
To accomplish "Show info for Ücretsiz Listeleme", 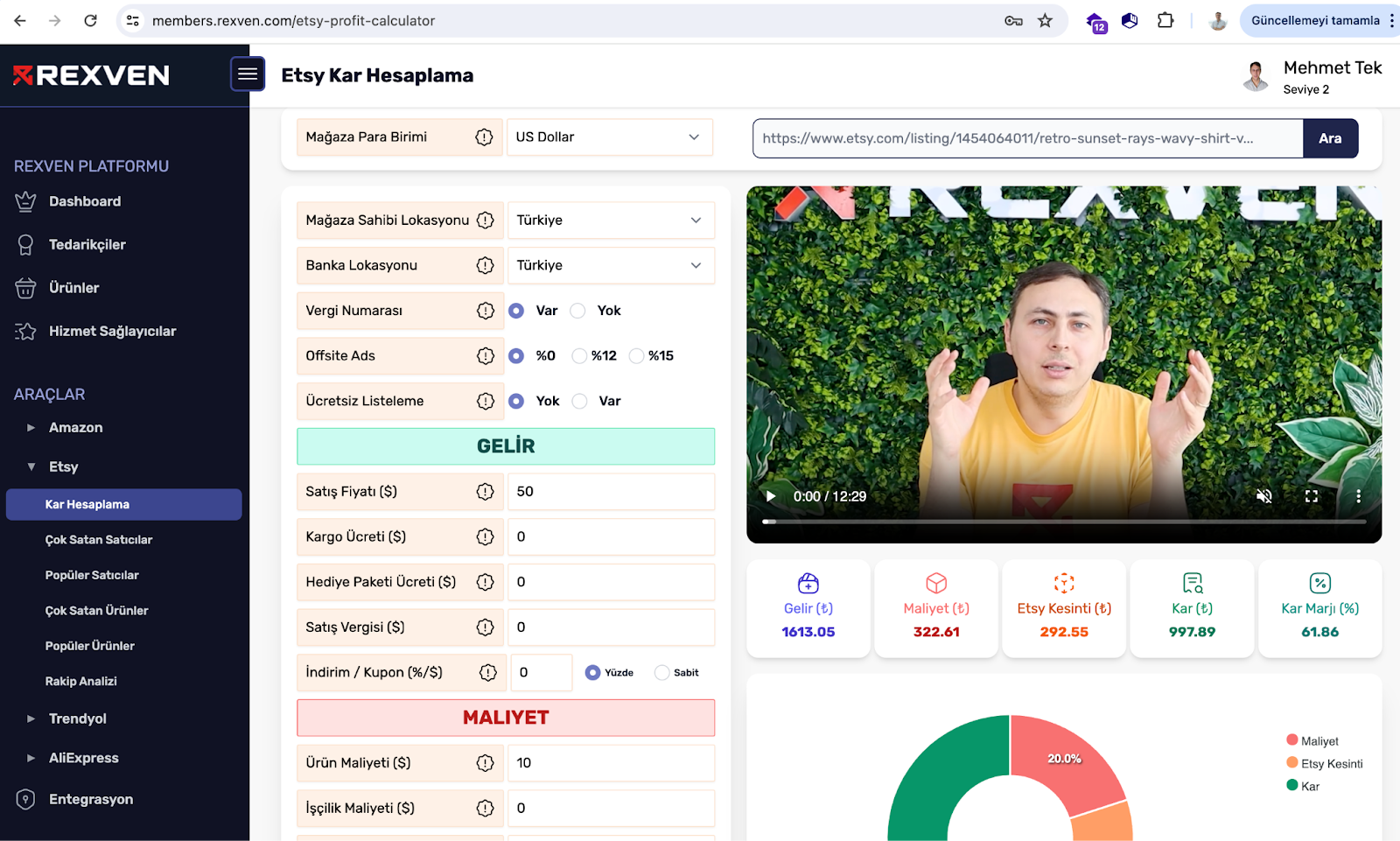I will (486, 401).
